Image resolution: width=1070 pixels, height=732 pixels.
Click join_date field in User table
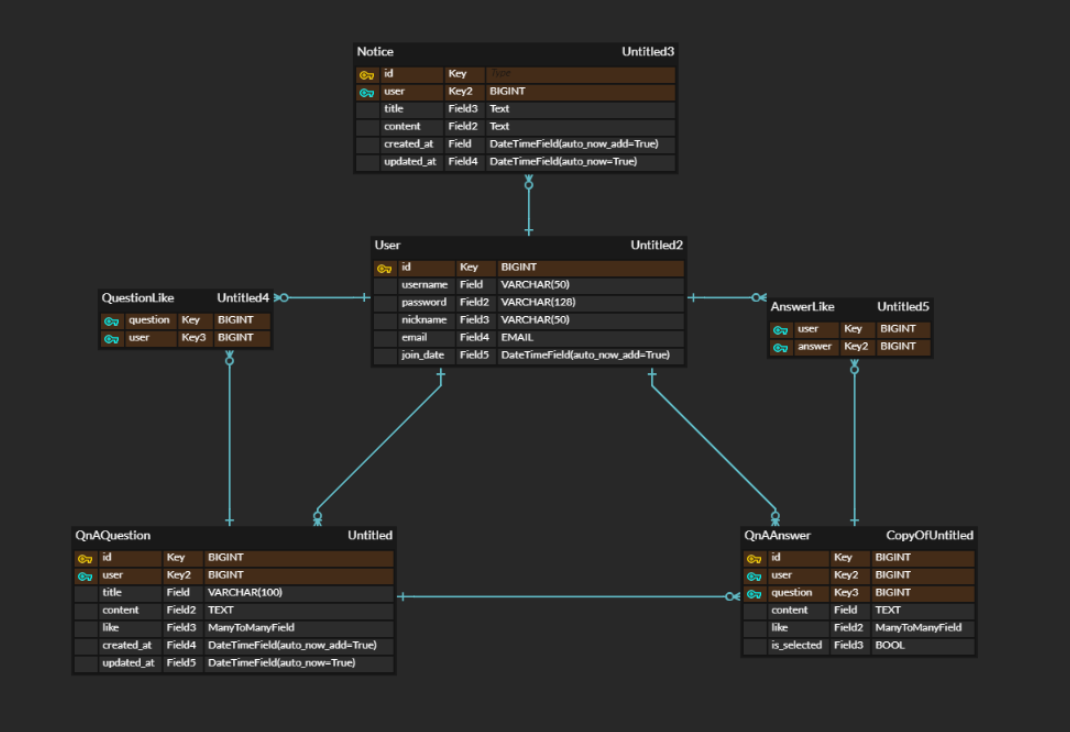(422, 355)
